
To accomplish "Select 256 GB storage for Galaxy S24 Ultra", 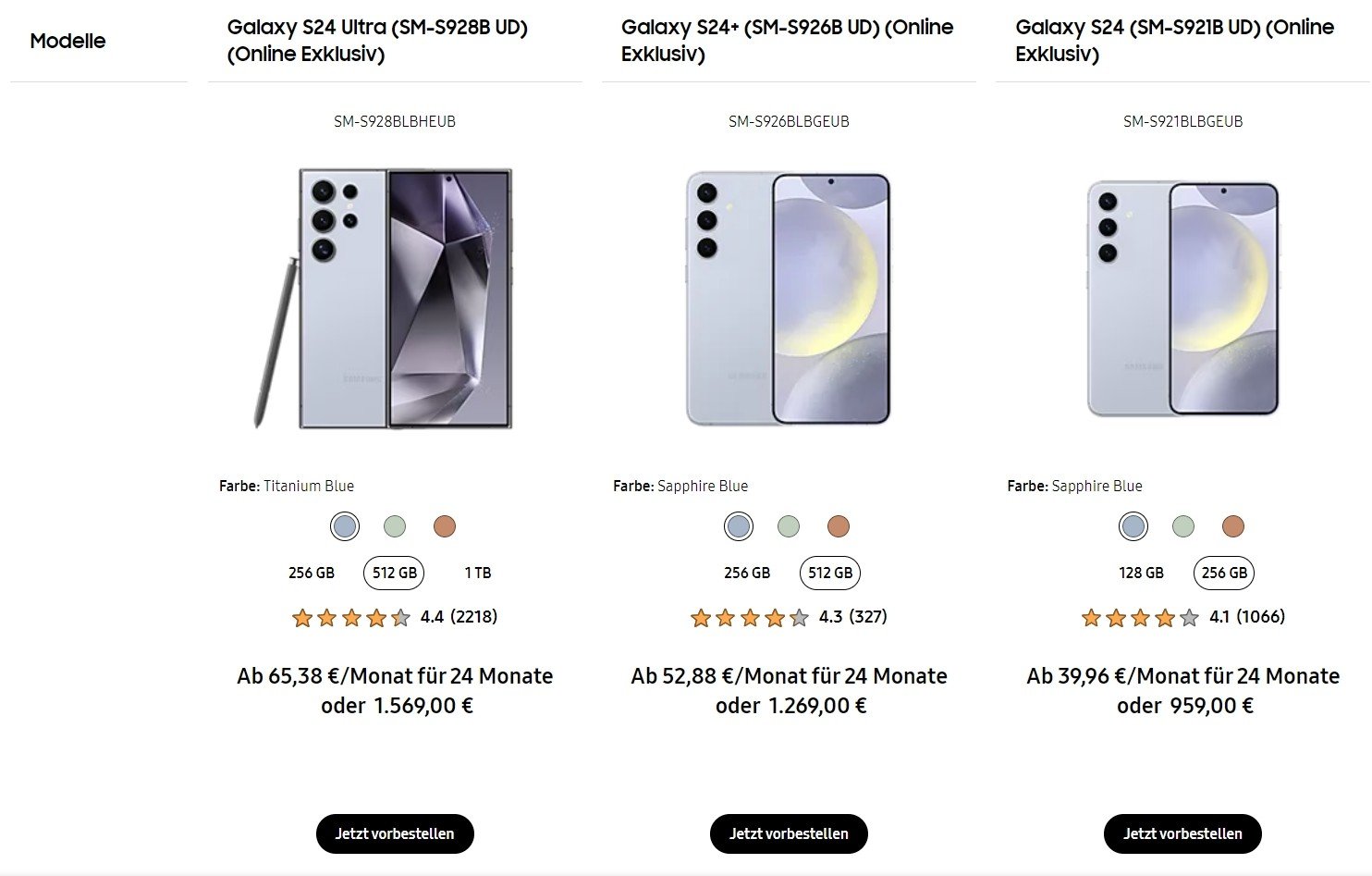I will click(x=312, y=573).
